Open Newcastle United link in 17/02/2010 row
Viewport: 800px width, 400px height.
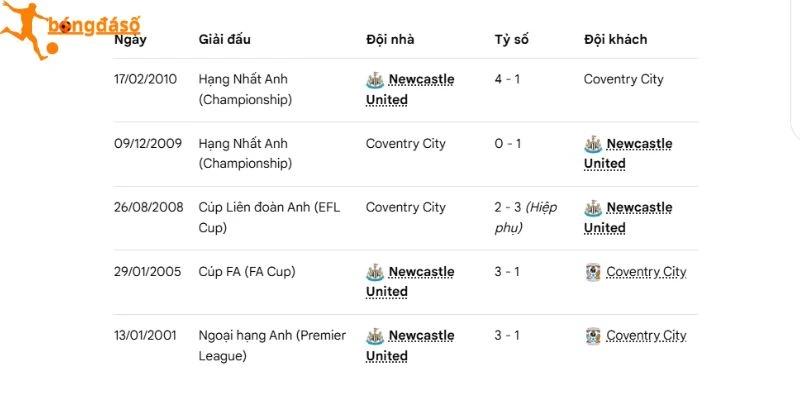410,89
